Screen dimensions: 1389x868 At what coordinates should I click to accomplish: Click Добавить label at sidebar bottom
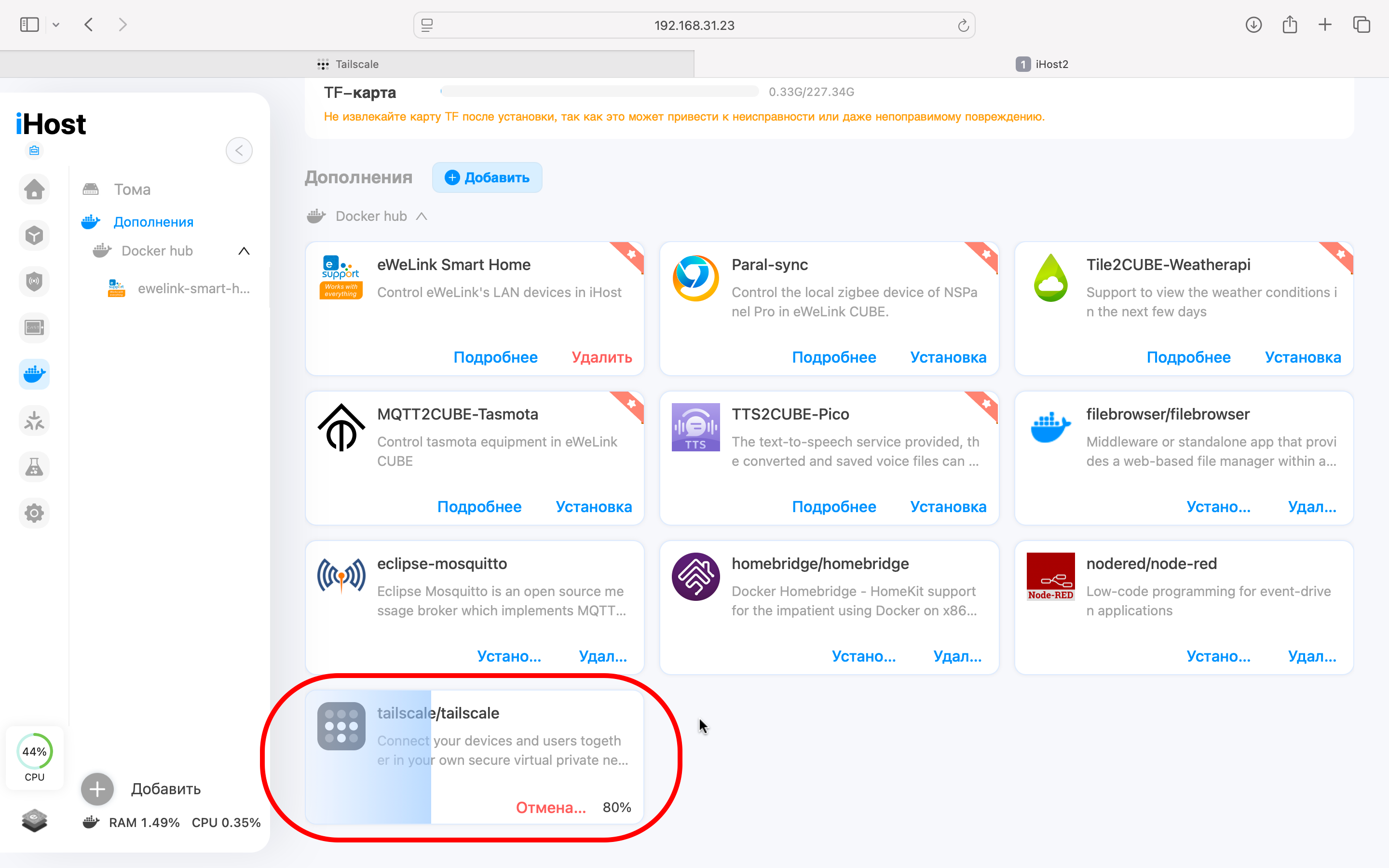coord(166,789)
